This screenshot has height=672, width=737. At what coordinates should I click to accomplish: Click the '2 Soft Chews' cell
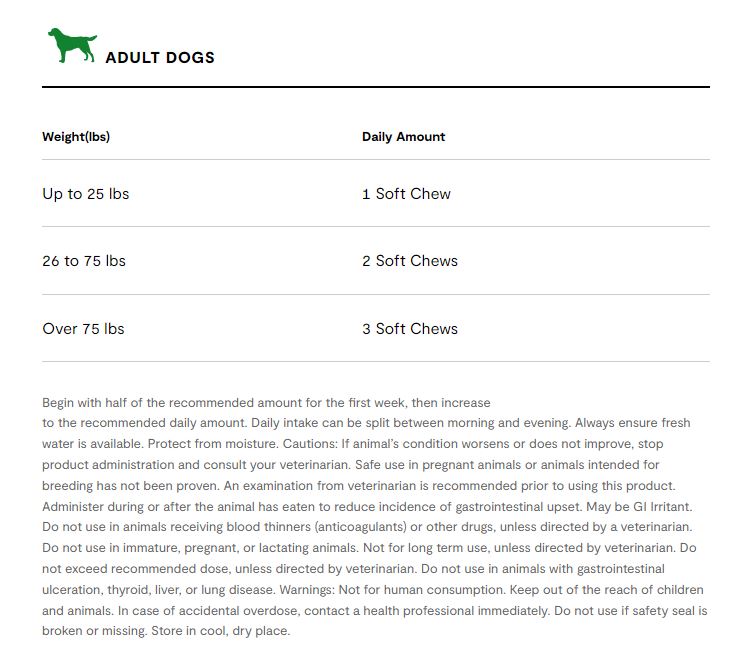tap(410, 261)
